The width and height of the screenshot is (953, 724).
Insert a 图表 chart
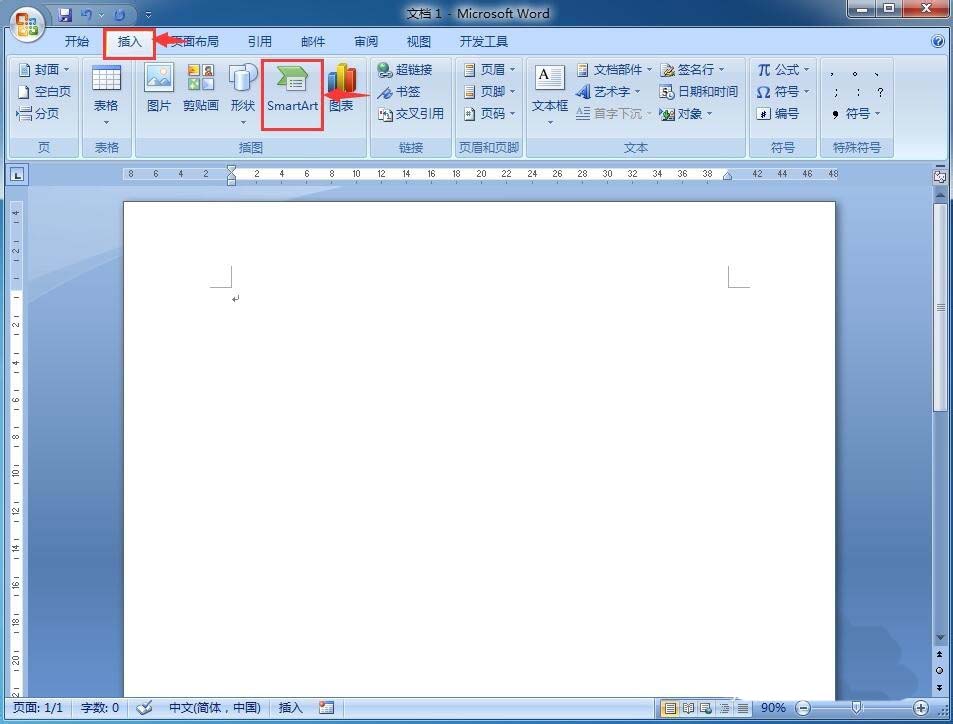point(342,89)
